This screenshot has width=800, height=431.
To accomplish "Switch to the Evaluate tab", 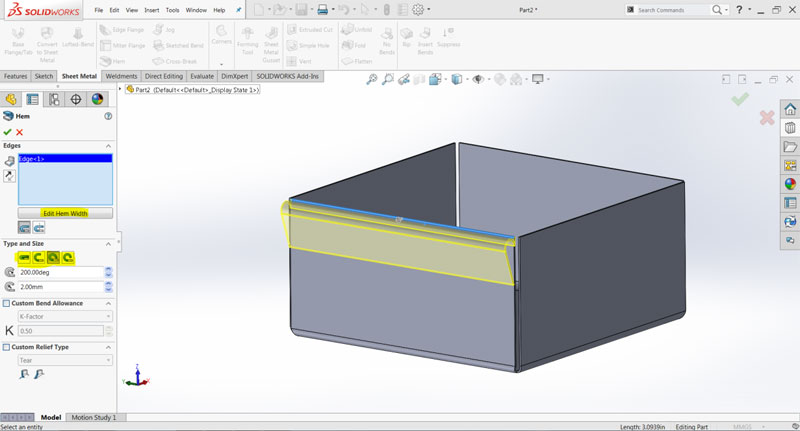I will pos(202,77).
